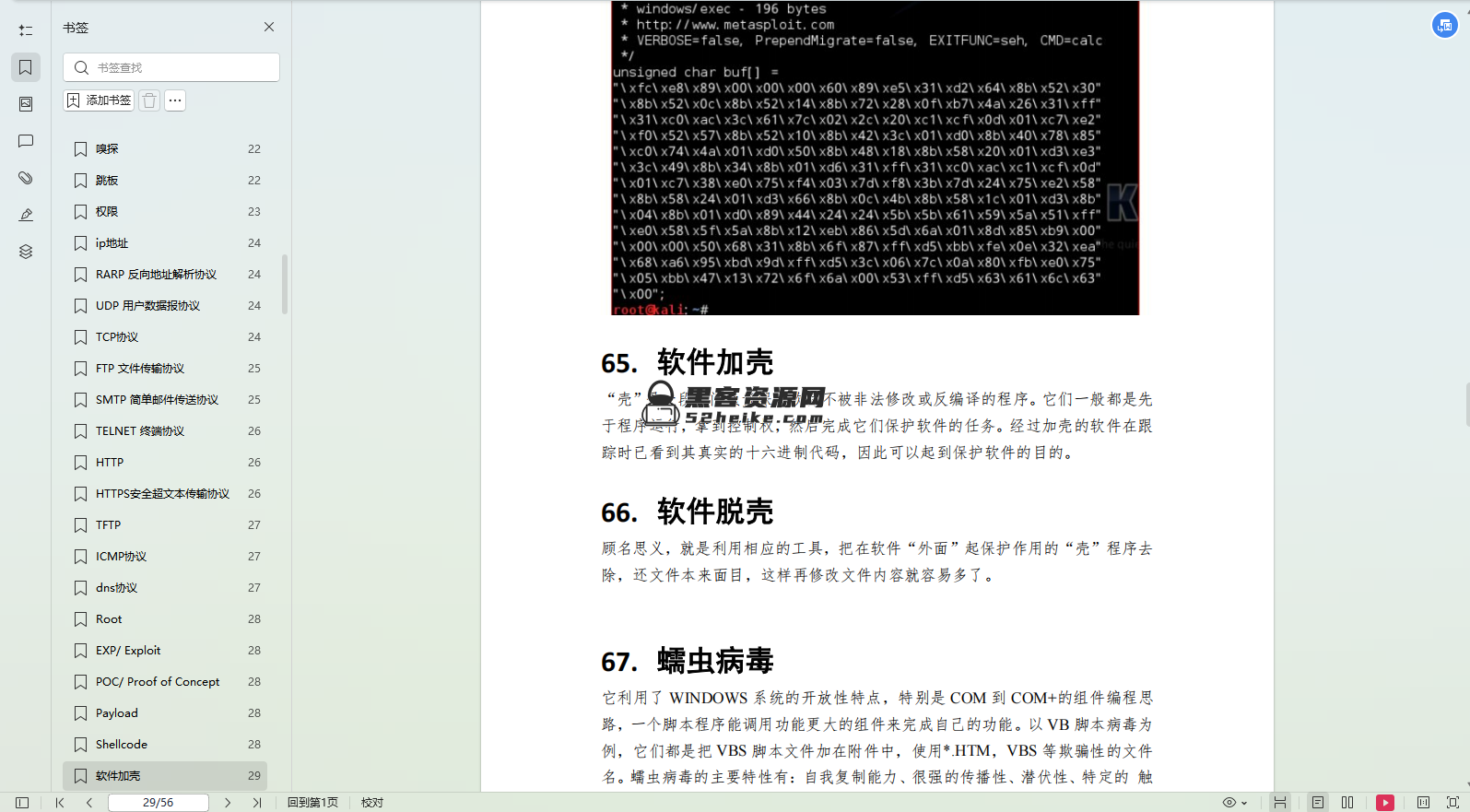Viewport: 1470px width, 812px height.
Task: Click the 校对 proofreading button
Action: [372, 803]
